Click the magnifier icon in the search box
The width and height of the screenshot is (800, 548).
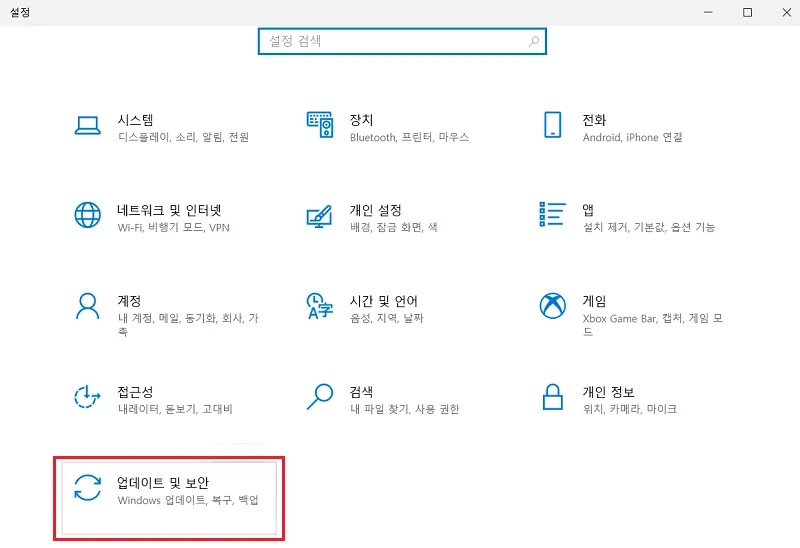[534, 41]
